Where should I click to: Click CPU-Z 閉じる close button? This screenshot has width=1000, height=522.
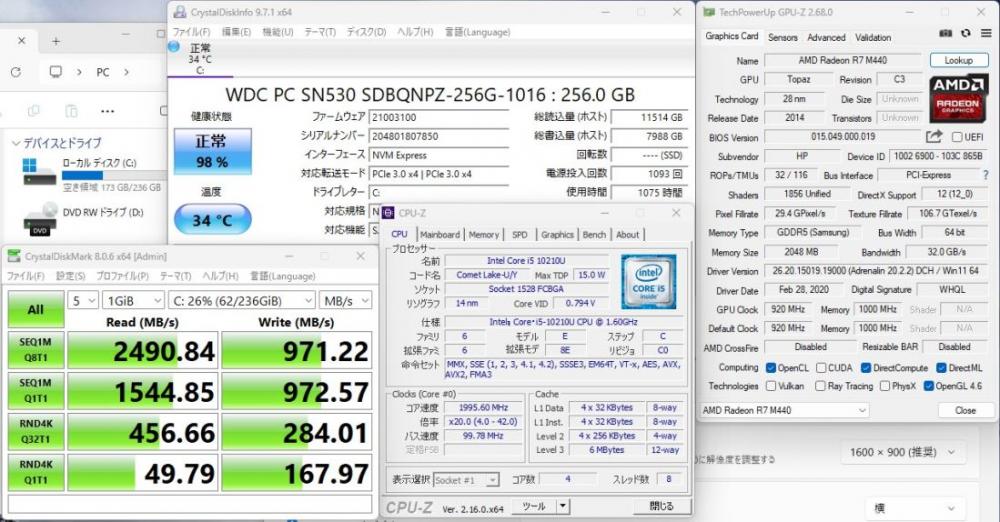click(x=661, y=506)
